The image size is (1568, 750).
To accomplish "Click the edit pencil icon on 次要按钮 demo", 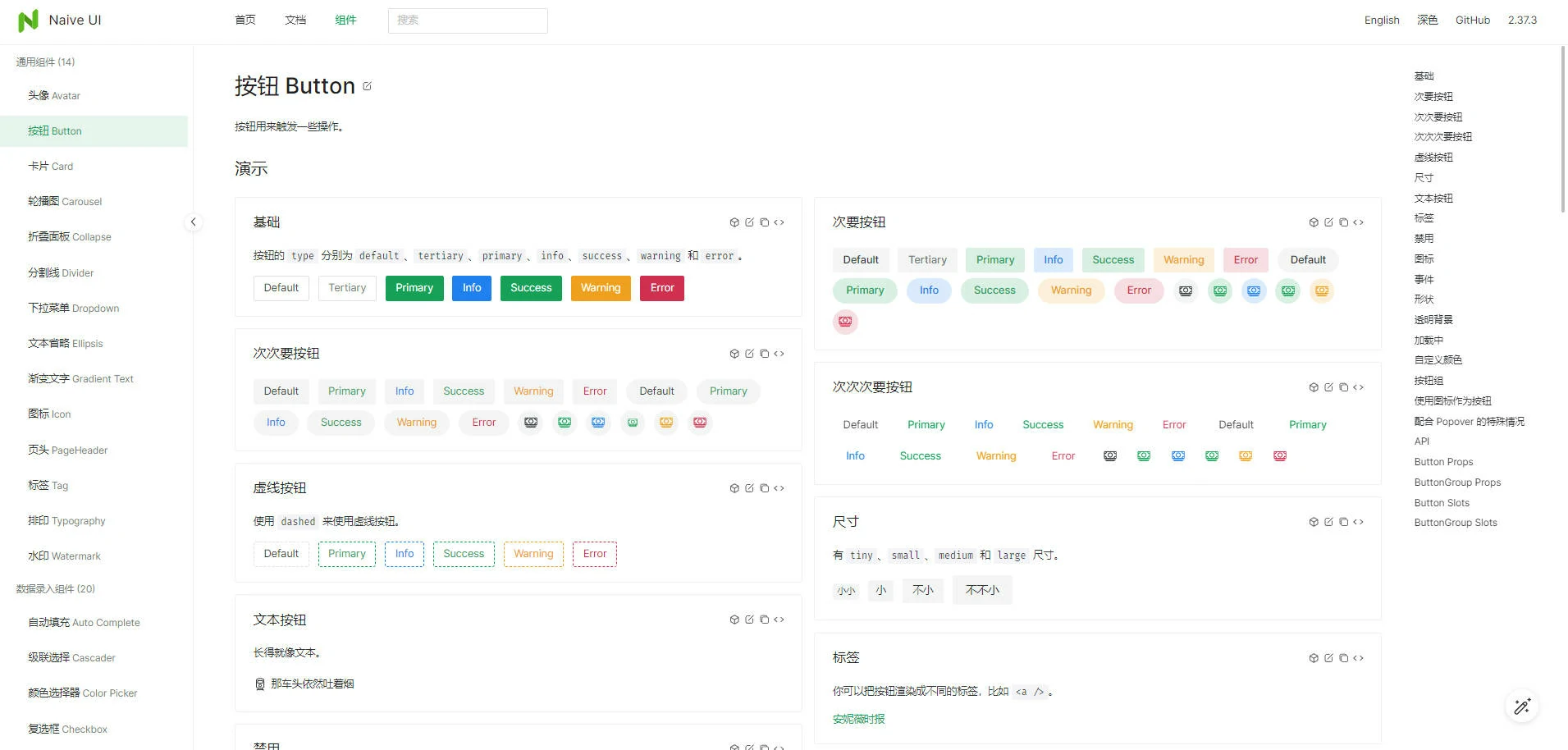I will coord(1328,222).
